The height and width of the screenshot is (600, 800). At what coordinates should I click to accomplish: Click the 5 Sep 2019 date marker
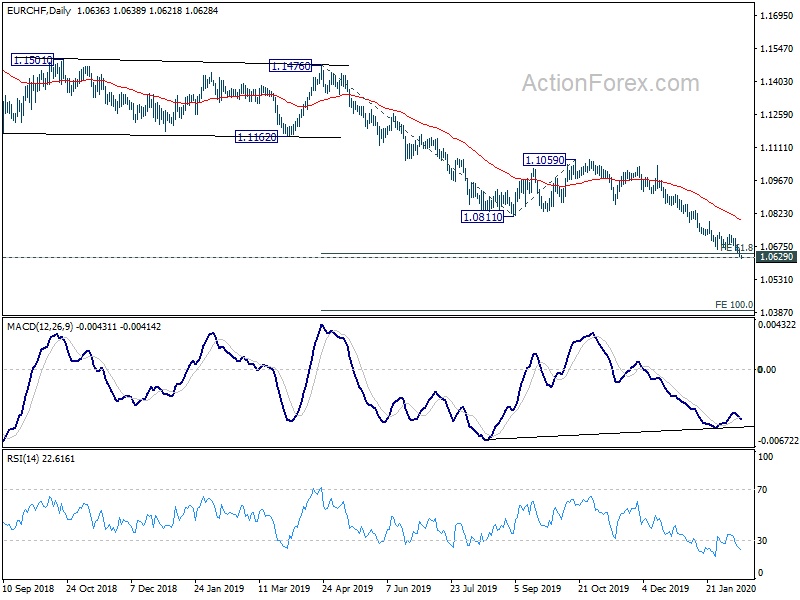pos(538,588)
